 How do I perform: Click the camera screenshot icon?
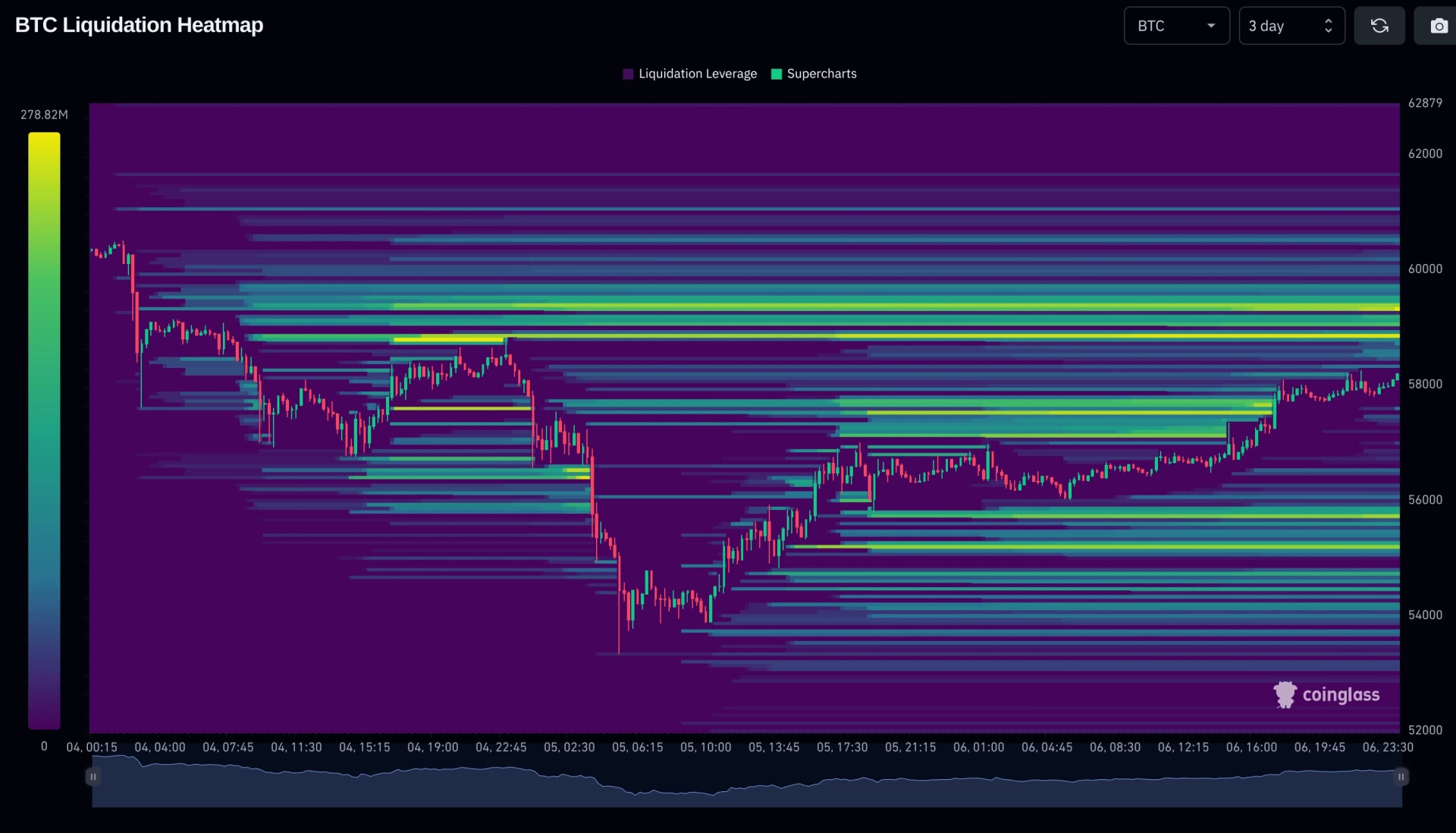(x=1438, y=26)
